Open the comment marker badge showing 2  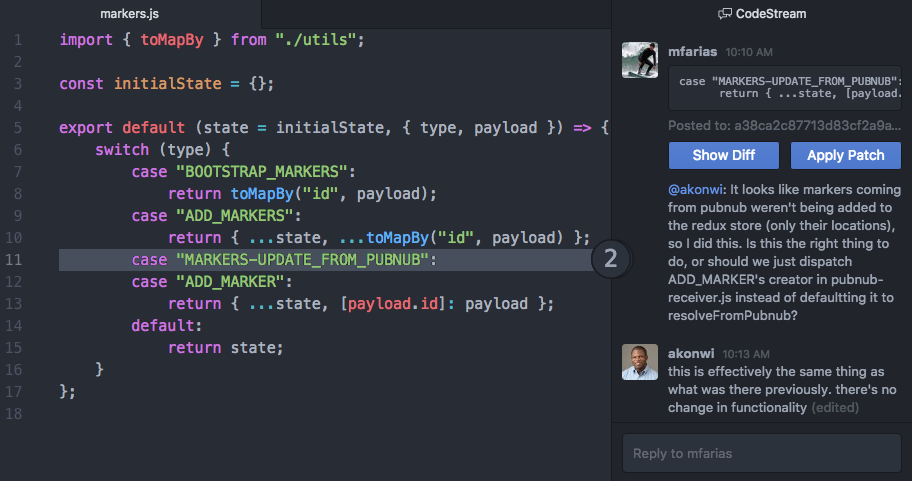point(611,260)
